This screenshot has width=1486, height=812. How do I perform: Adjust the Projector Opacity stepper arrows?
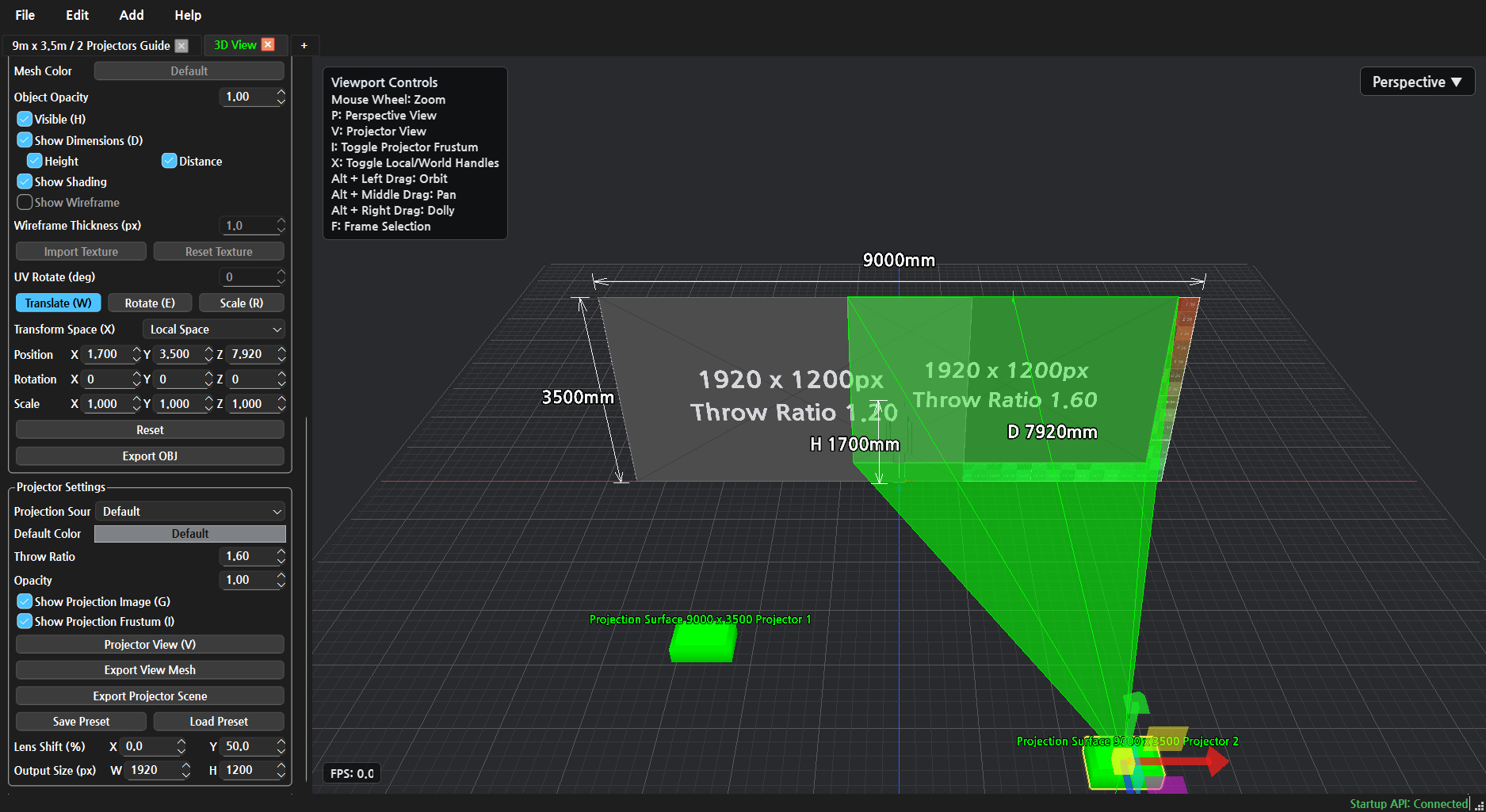[x=281, y=580]
